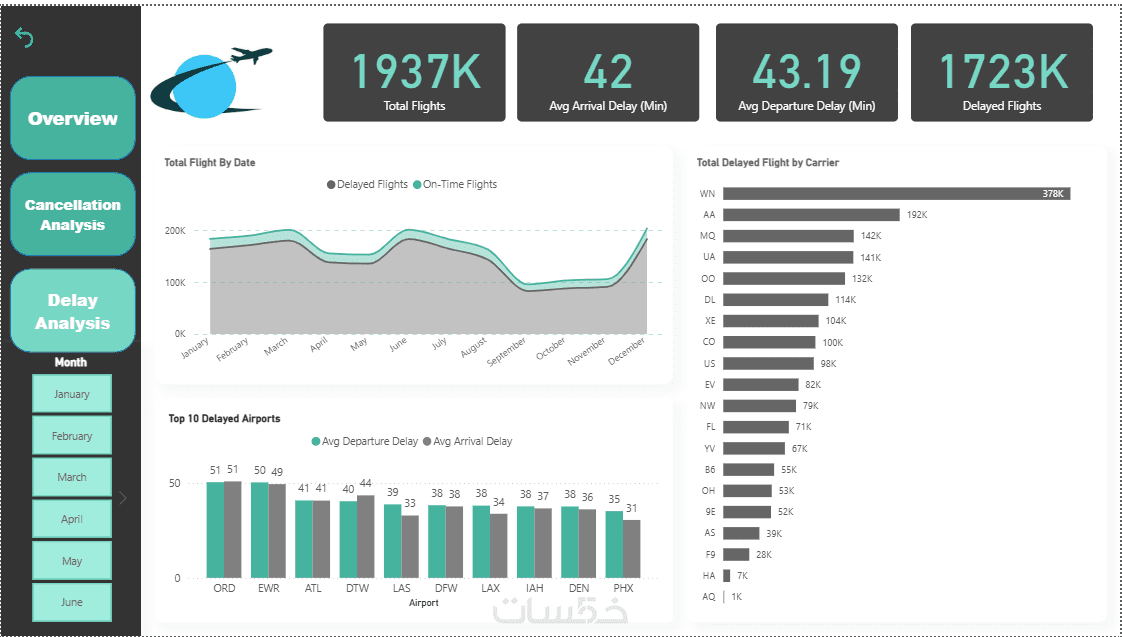1122x637 pixels.
Task: Click ORD teal departure delay bar
Action: coord(215,530)
